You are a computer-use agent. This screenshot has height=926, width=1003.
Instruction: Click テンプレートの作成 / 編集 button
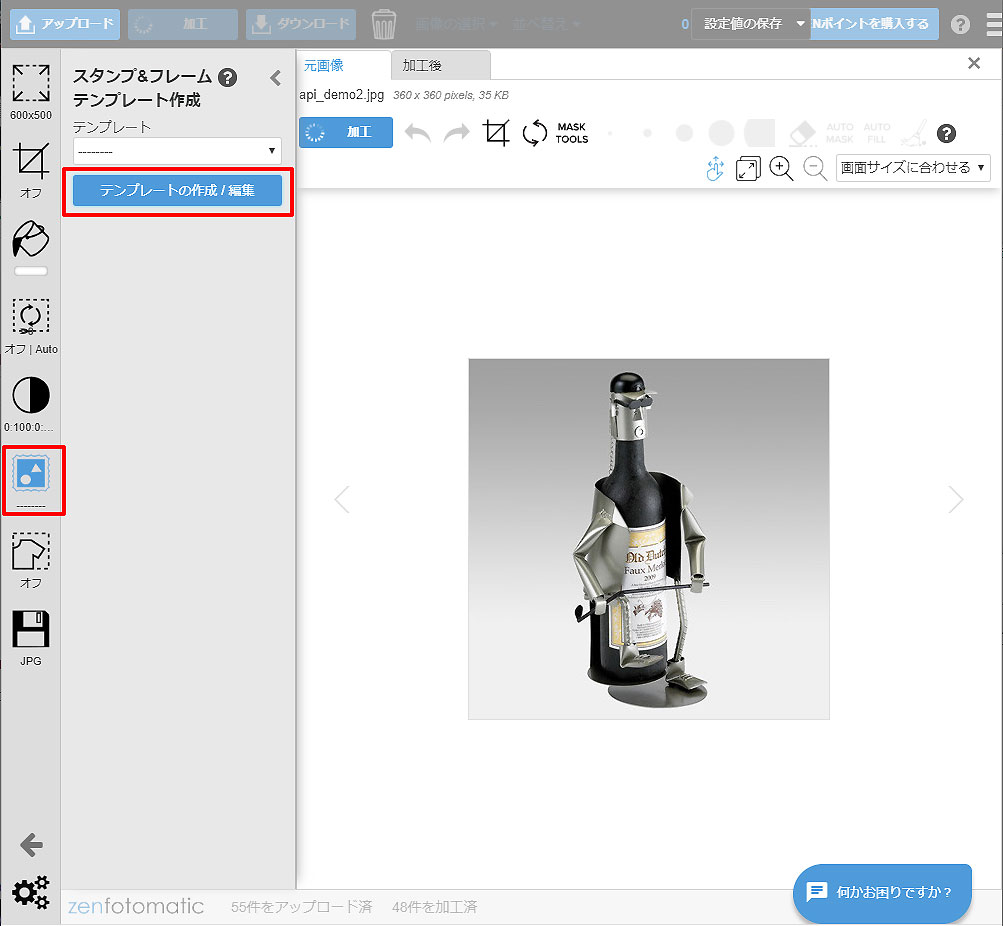pos(177,190)
